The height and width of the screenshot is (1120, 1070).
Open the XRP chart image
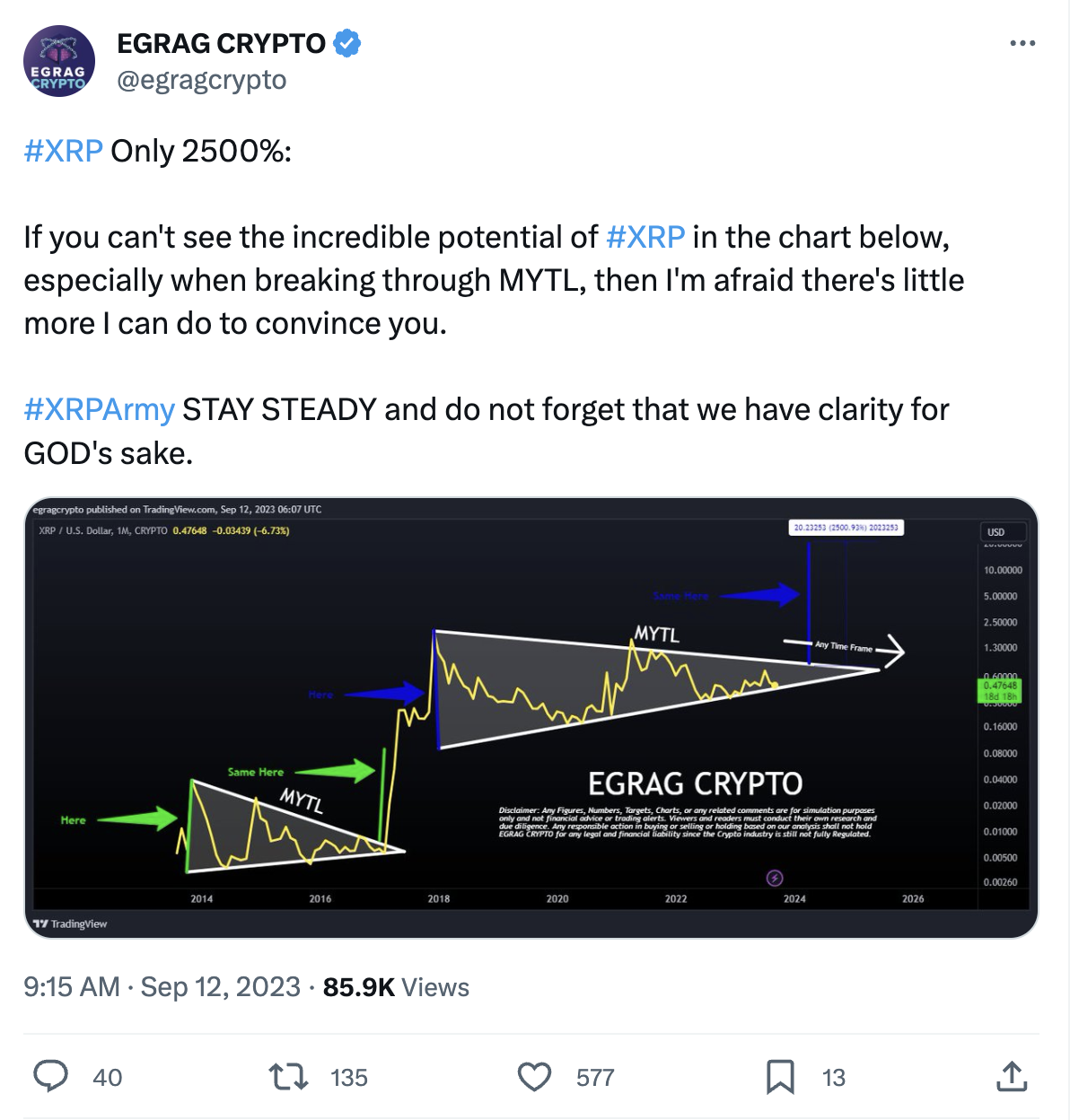[x=531, y=718]
